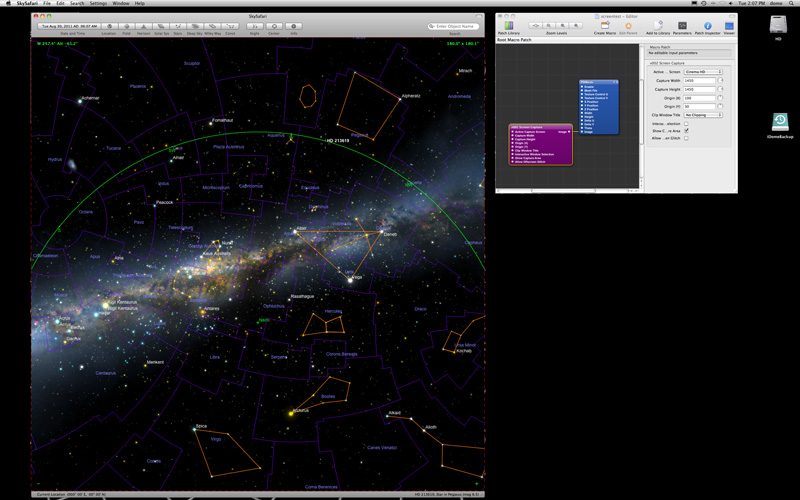This screenshot has width=800, height=500.
Task: Open the Window menu
Action: (x=120, y=4)
